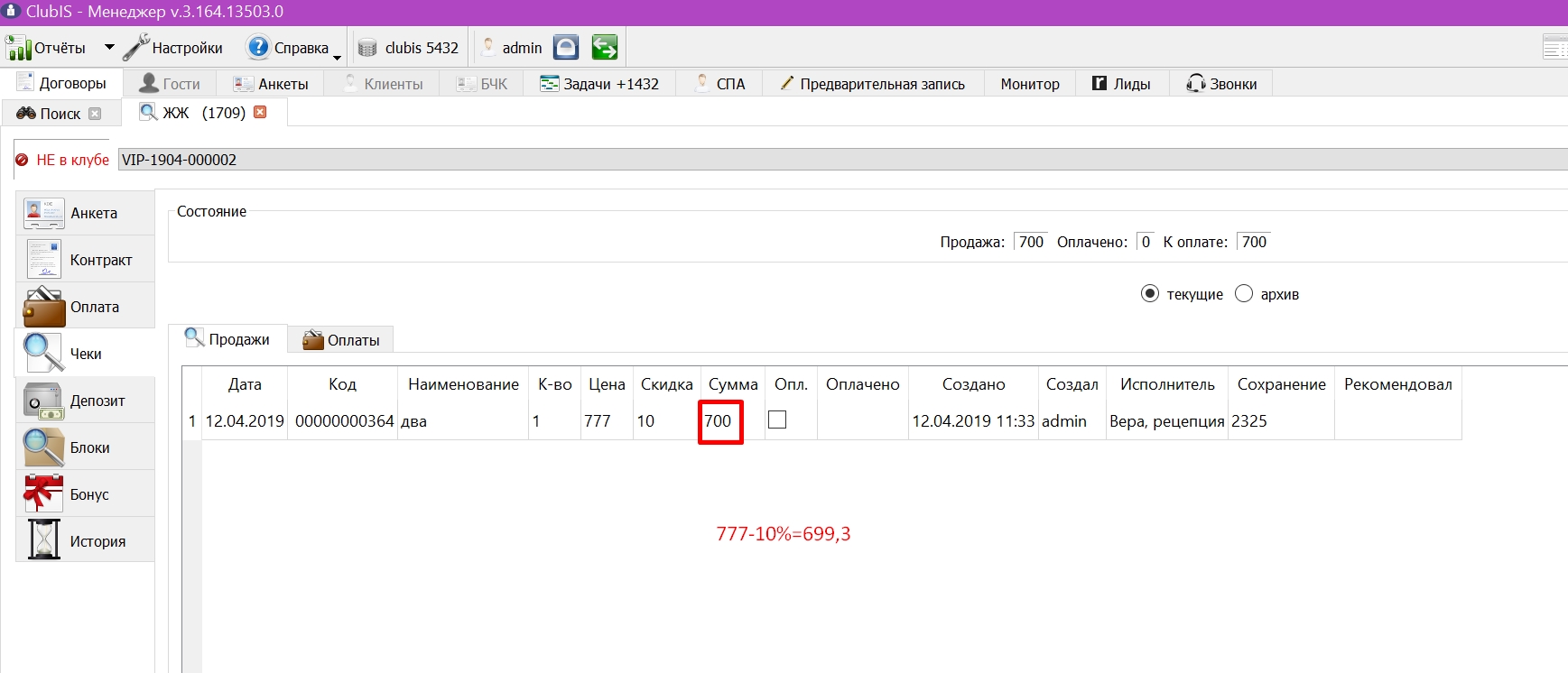Open Настройки settings tool icon

pyautogui.click(x=135, y=47)
